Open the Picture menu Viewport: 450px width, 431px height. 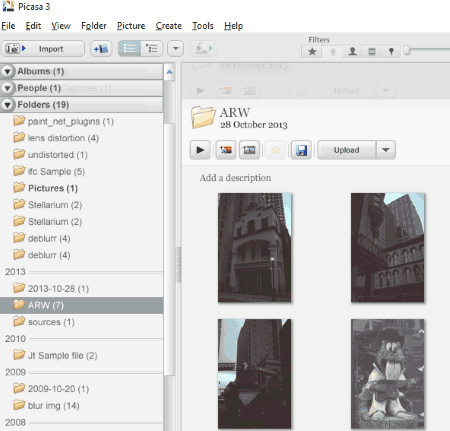(131, 26)
